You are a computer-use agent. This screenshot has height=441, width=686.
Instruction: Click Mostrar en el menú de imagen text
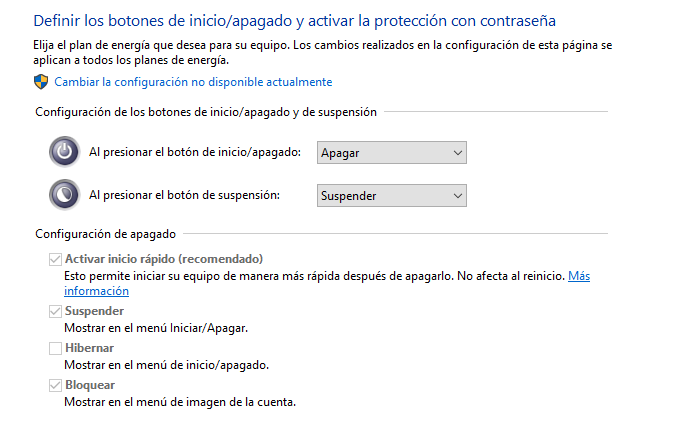tap(180, 402)
